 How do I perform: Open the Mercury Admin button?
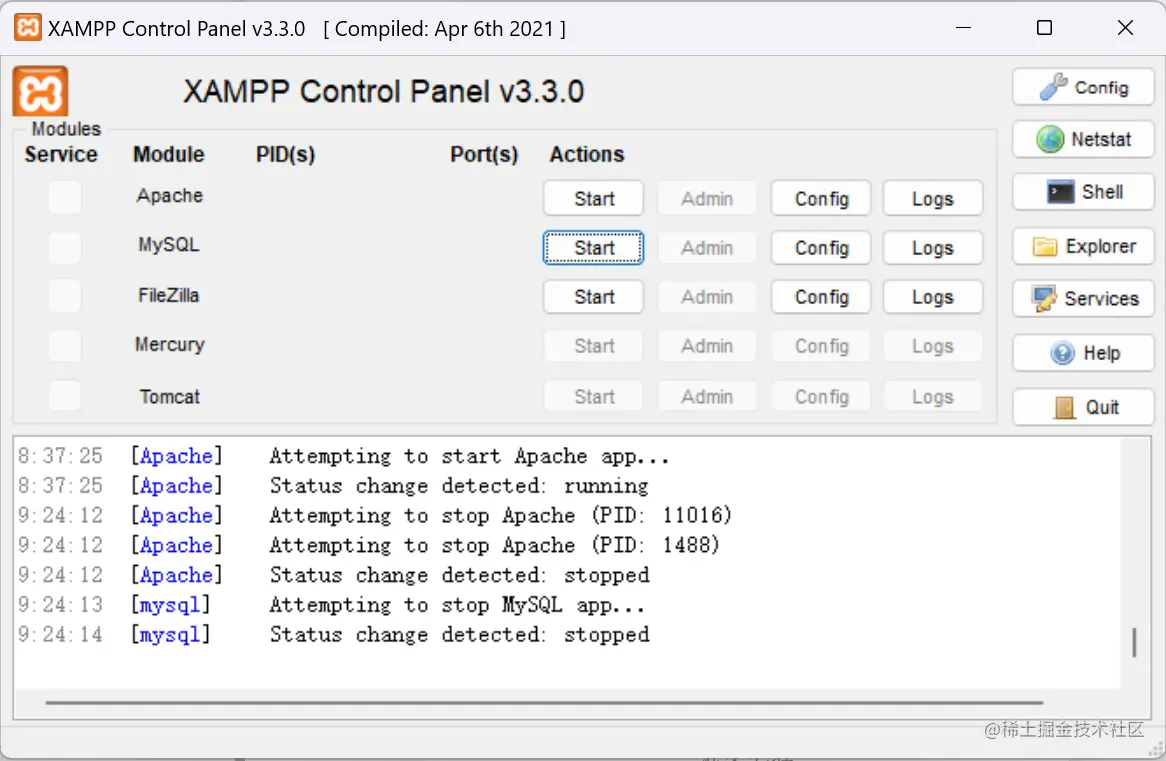click(707, 346)
